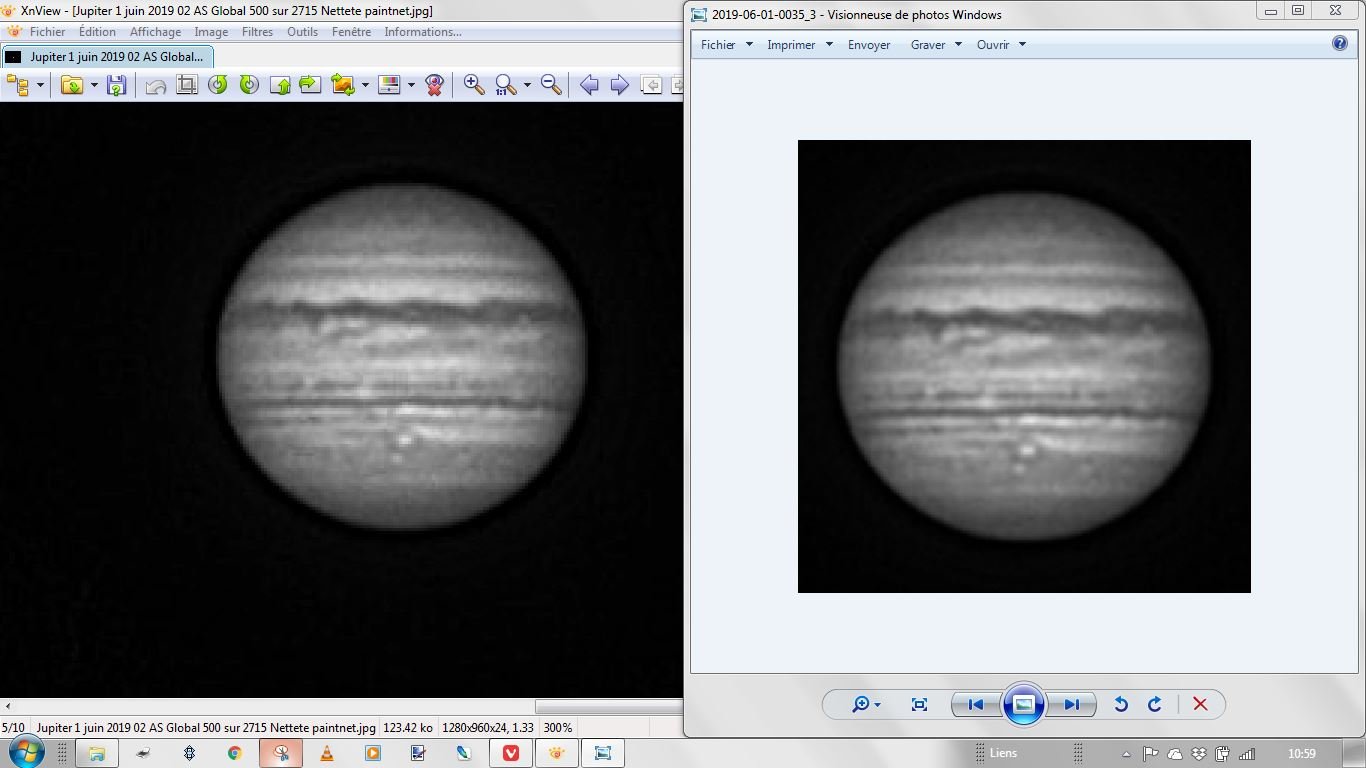Open VLC media player from the taskbar
Image resolution: width=1366 pixels, height=768 pixels.
327,753
